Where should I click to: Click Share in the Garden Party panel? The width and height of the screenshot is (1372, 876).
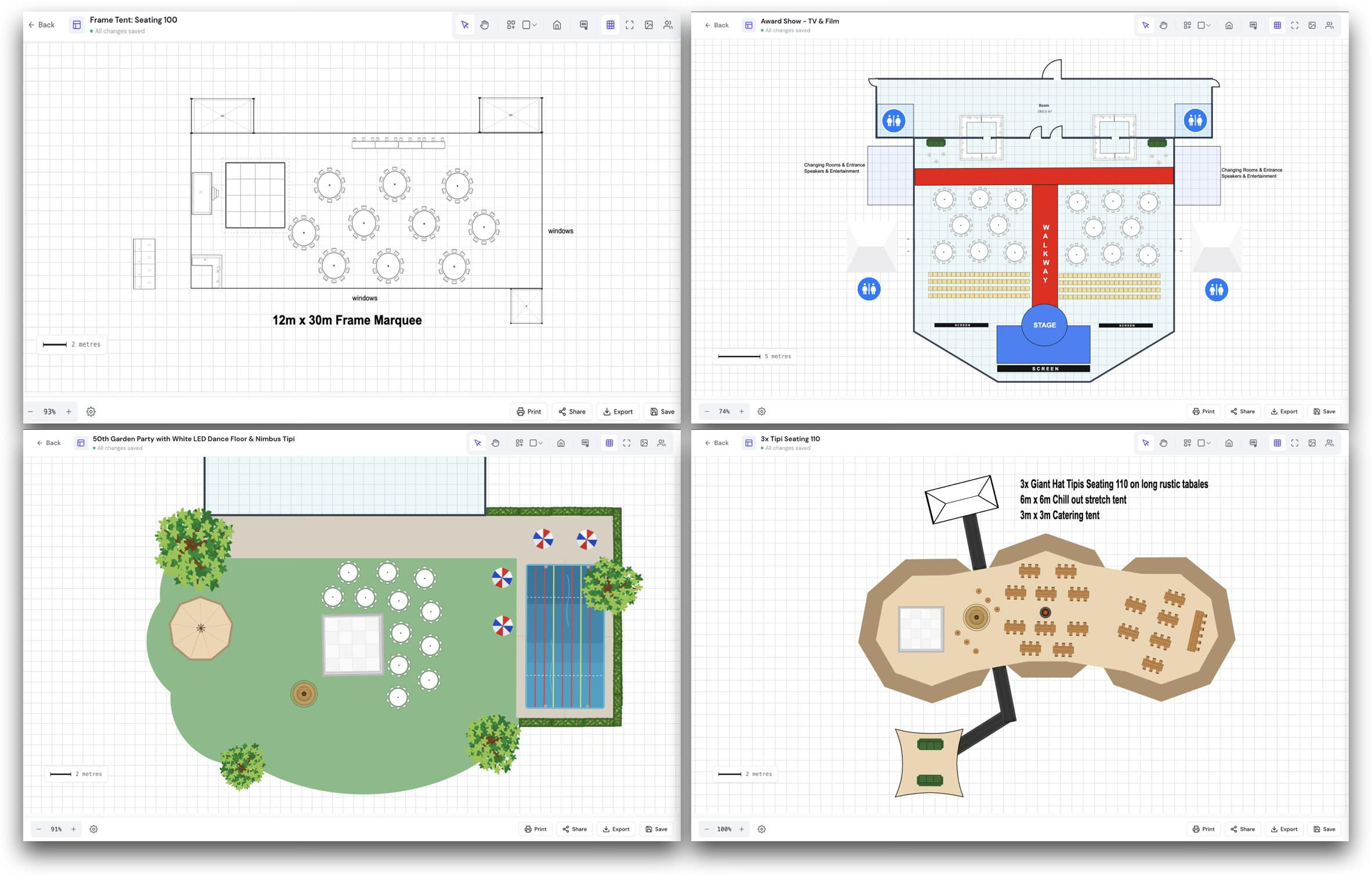click(x=575, y=829)
